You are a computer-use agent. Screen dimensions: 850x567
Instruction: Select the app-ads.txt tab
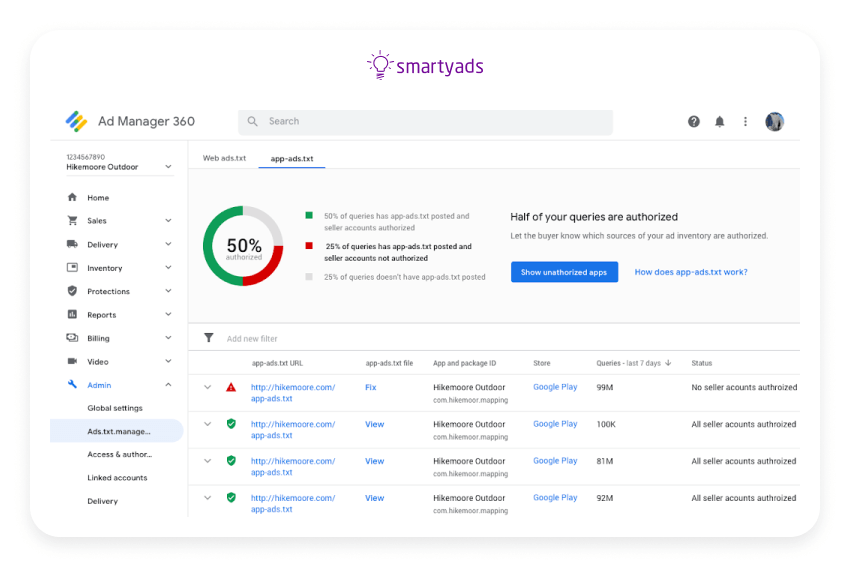pos(292,159)
